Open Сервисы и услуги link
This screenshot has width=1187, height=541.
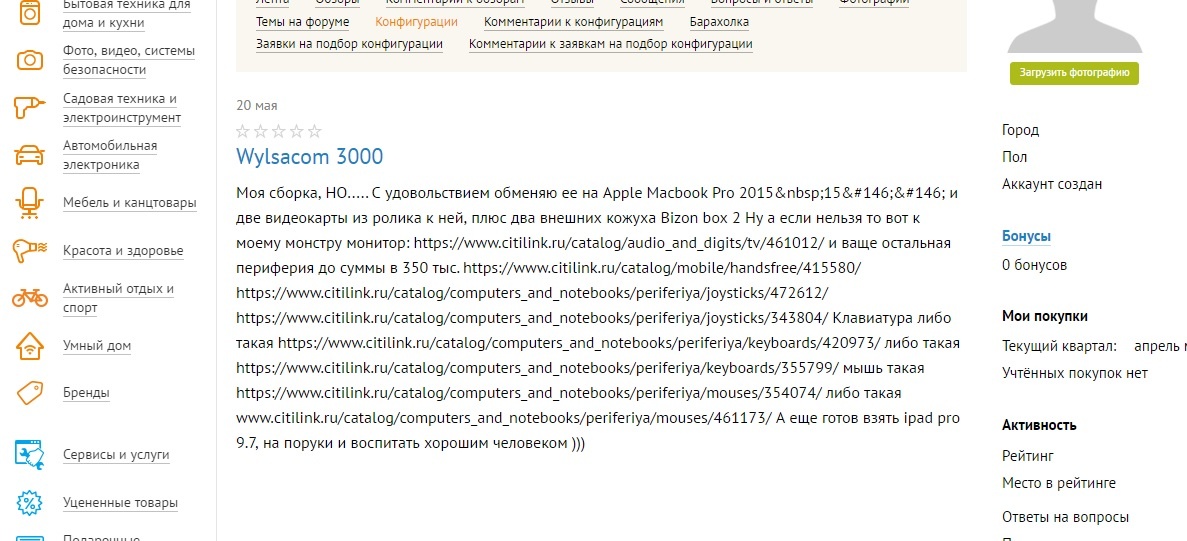116,455
